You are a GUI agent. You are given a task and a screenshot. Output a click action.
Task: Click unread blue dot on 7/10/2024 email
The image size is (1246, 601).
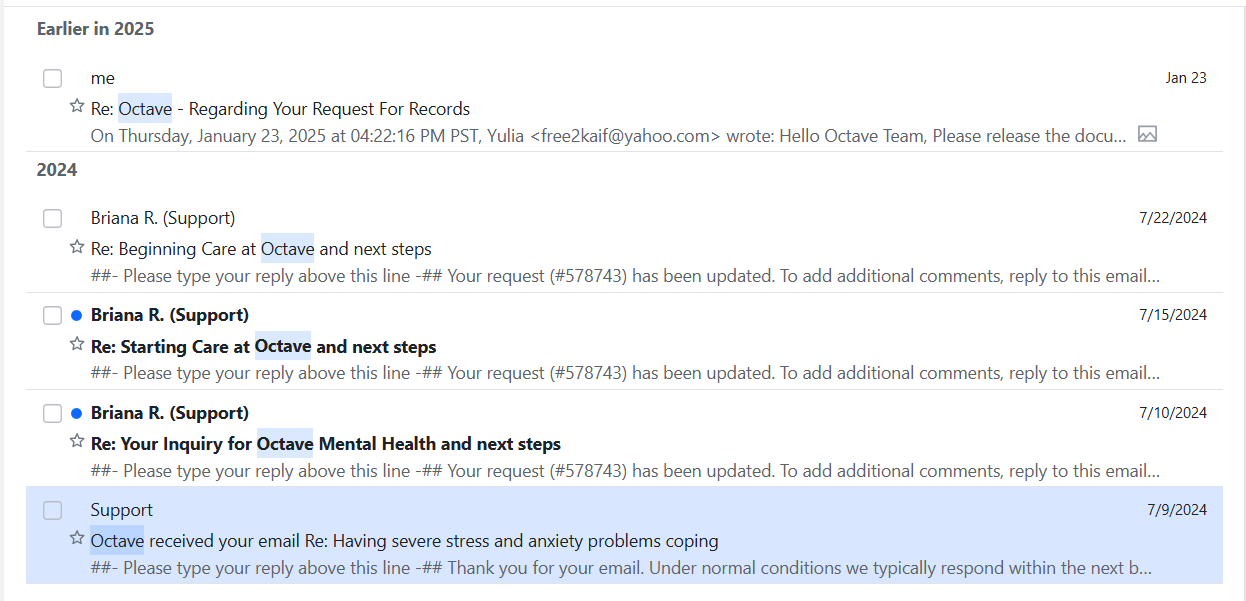coord(77,413)
